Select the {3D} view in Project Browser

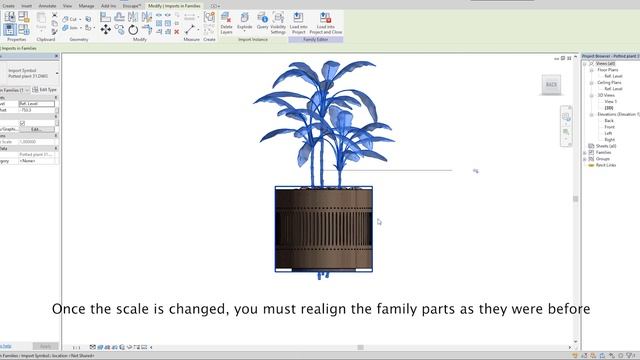(609, 108)
